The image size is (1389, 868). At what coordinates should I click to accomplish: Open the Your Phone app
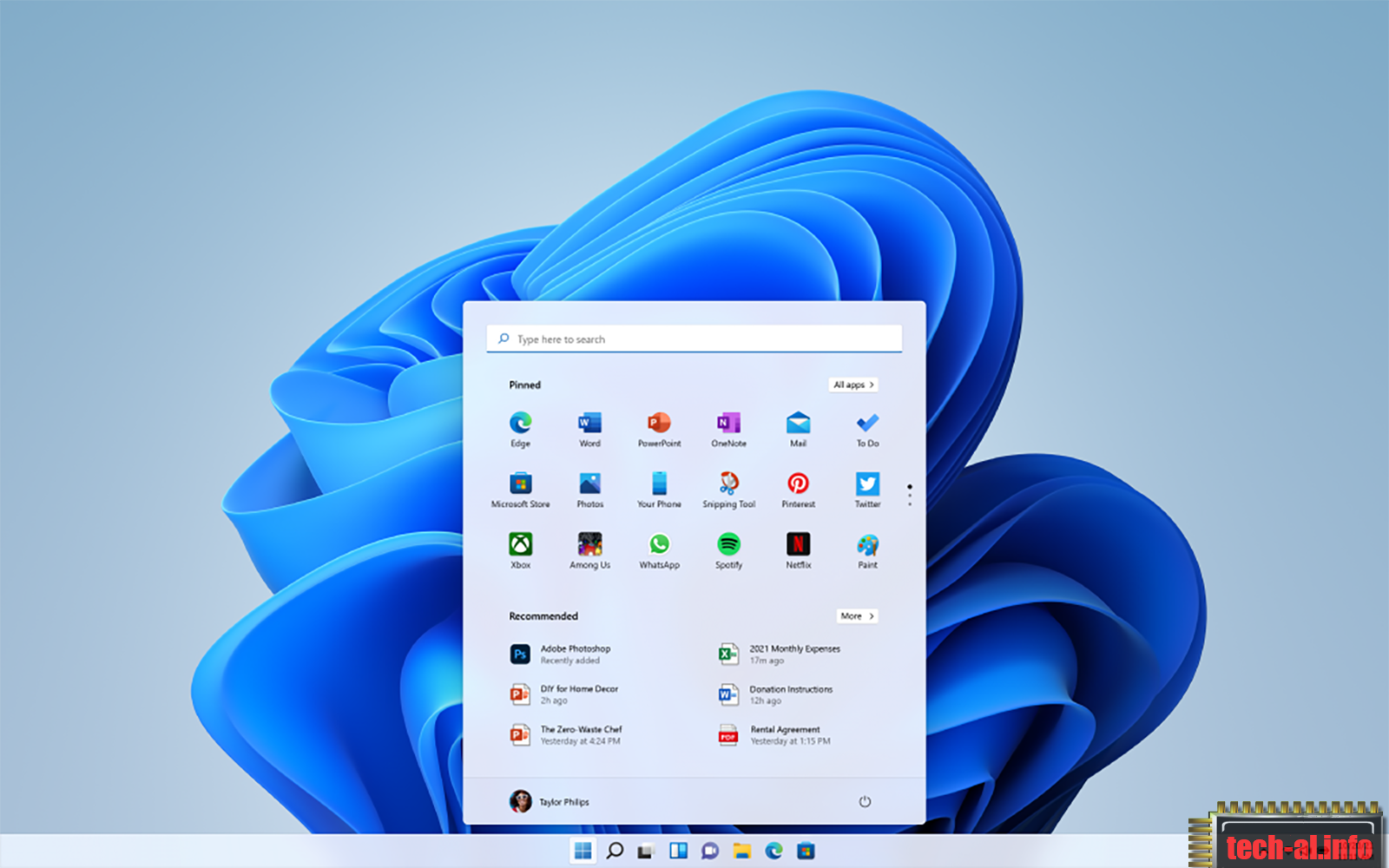point(659,490)
